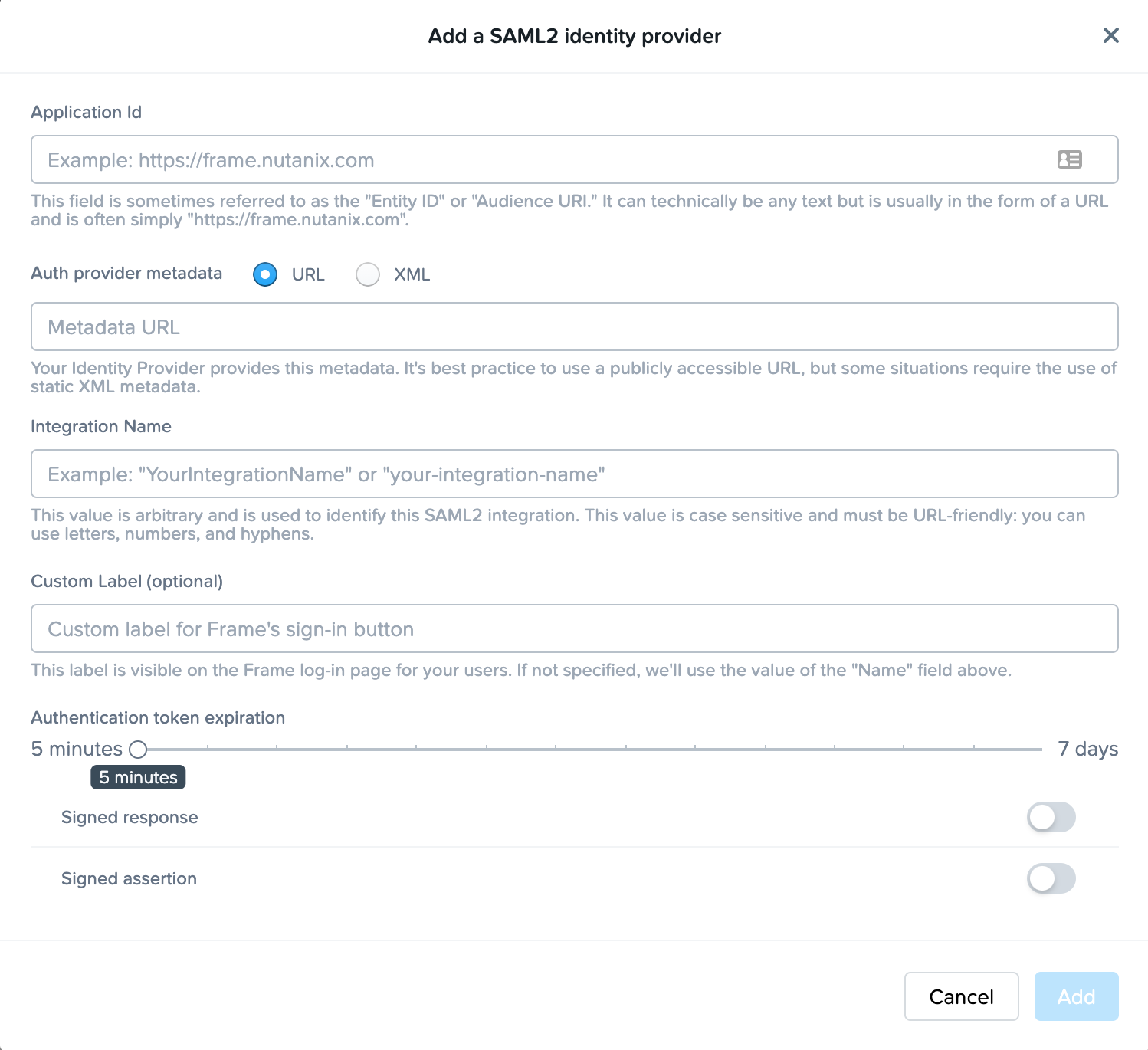Viewport: 1148px width, 1050px height.
Task: Enable the Signed assertion toggle
Action: pos(1051,878)
